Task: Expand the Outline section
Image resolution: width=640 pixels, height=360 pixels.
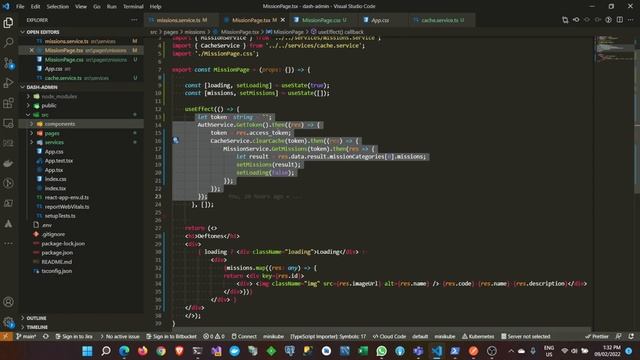Action: tap(36, 318)
